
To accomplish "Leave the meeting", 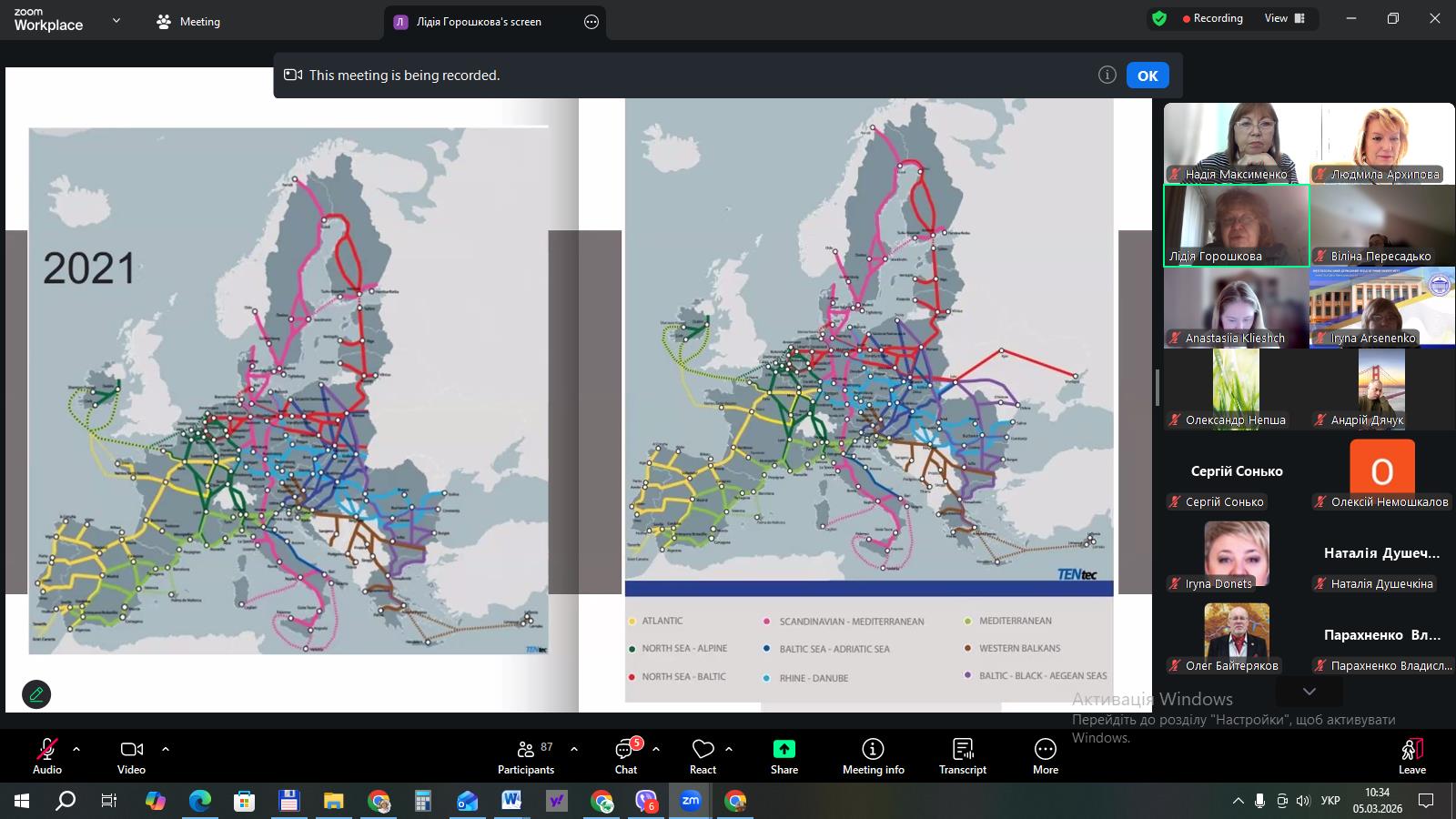I will [x=1411, y=755].
